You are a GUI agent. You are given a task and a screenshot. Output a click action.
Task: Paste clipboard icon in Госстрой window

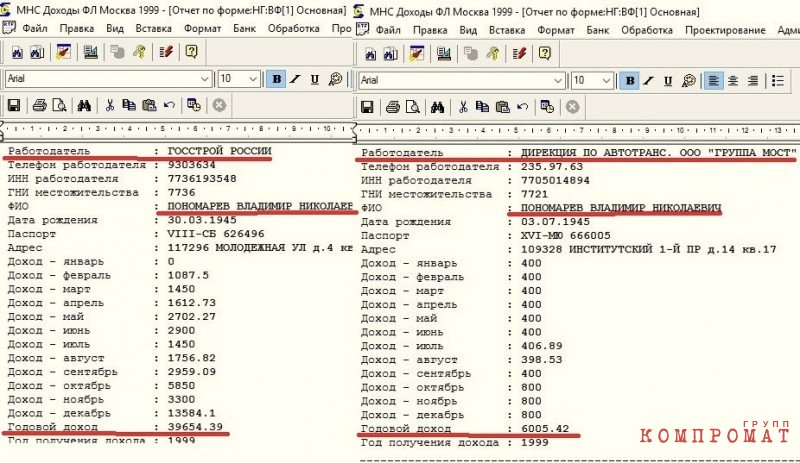(x=149, y=105)
